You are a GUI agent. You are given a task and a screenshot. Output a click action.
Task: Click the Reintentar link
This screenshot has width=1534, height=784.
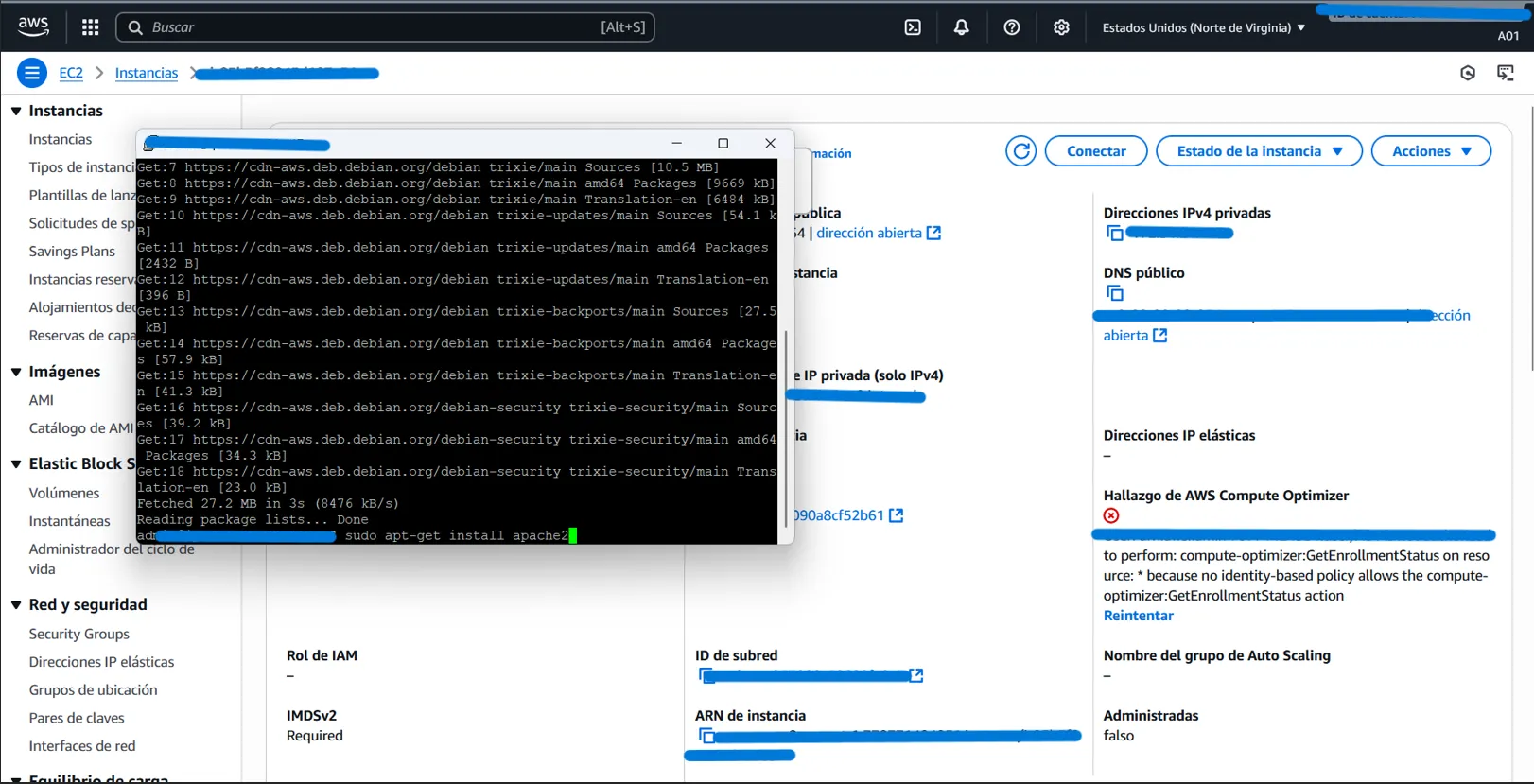[x=1138, y=616]
